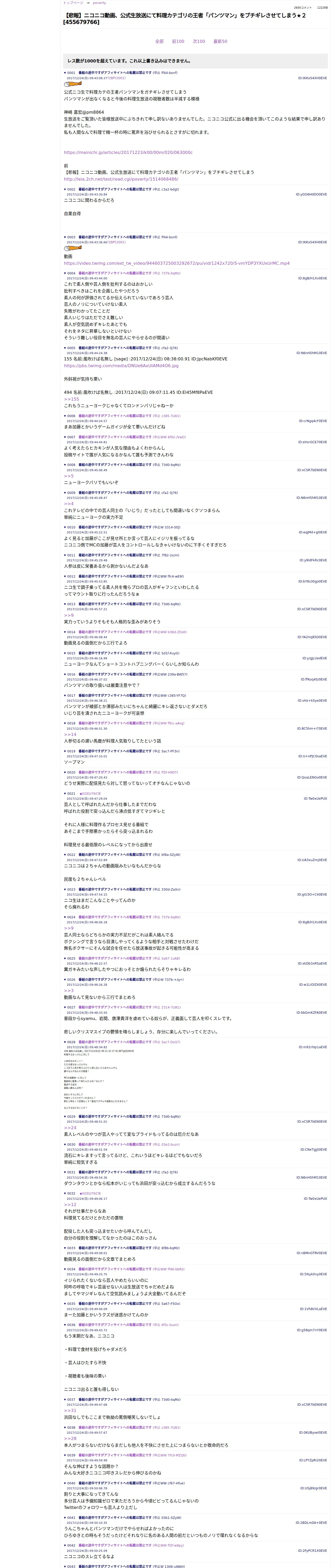
Task: Open the poverty board breadcrumb
Action: (x=99, y=3)
